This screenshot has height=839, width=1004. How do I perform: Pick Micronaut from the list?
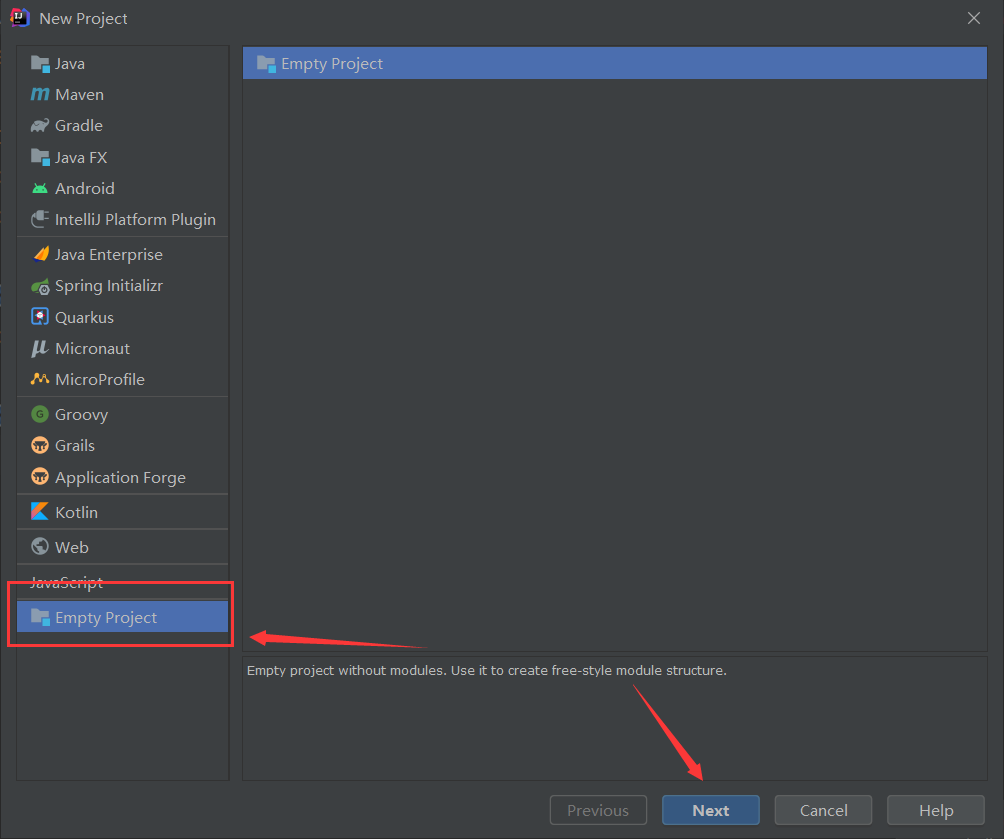tap(122, 348)
